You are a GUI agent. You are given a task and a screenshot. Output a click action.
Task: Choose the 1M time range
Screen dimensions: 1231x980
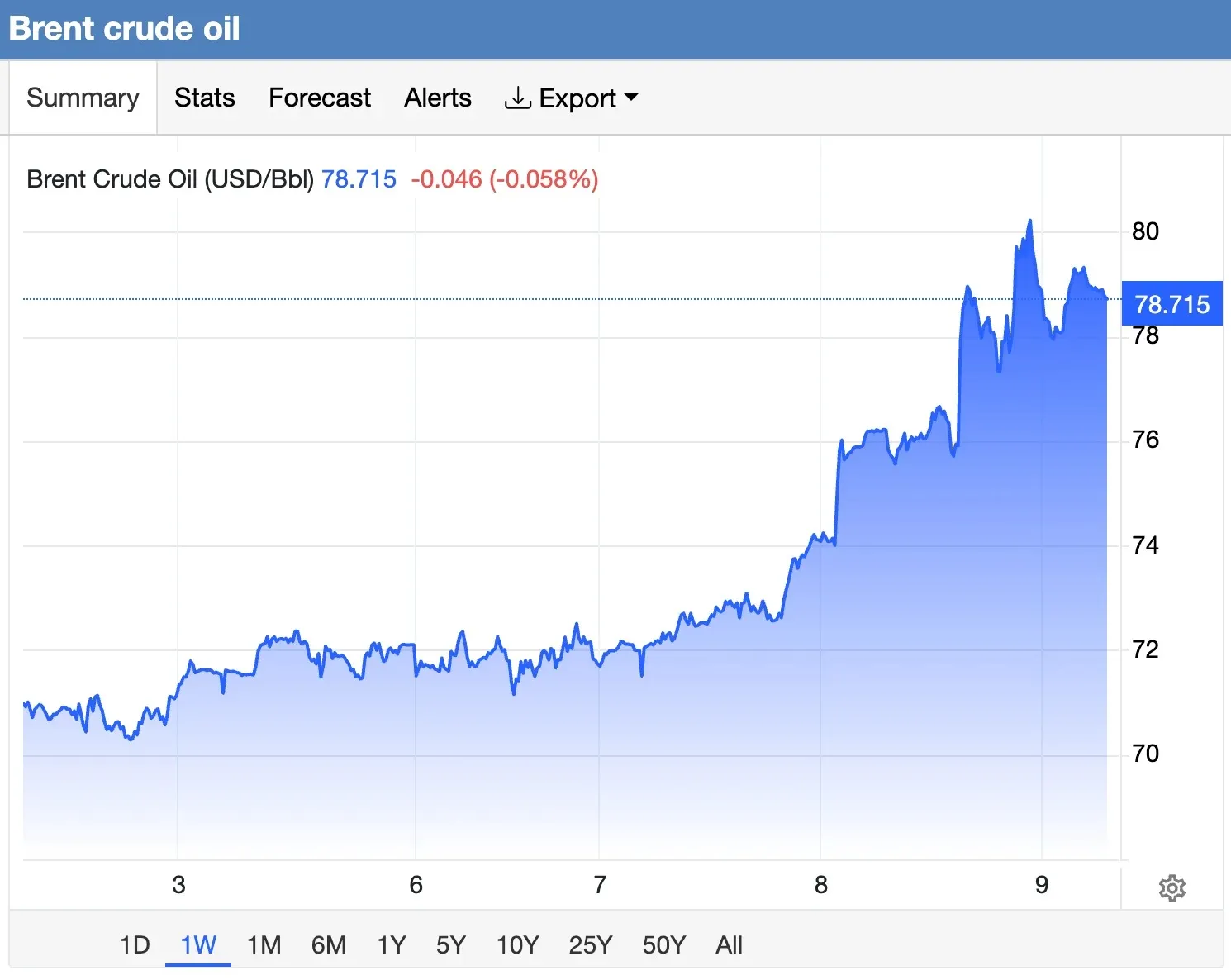pos(264,944)
